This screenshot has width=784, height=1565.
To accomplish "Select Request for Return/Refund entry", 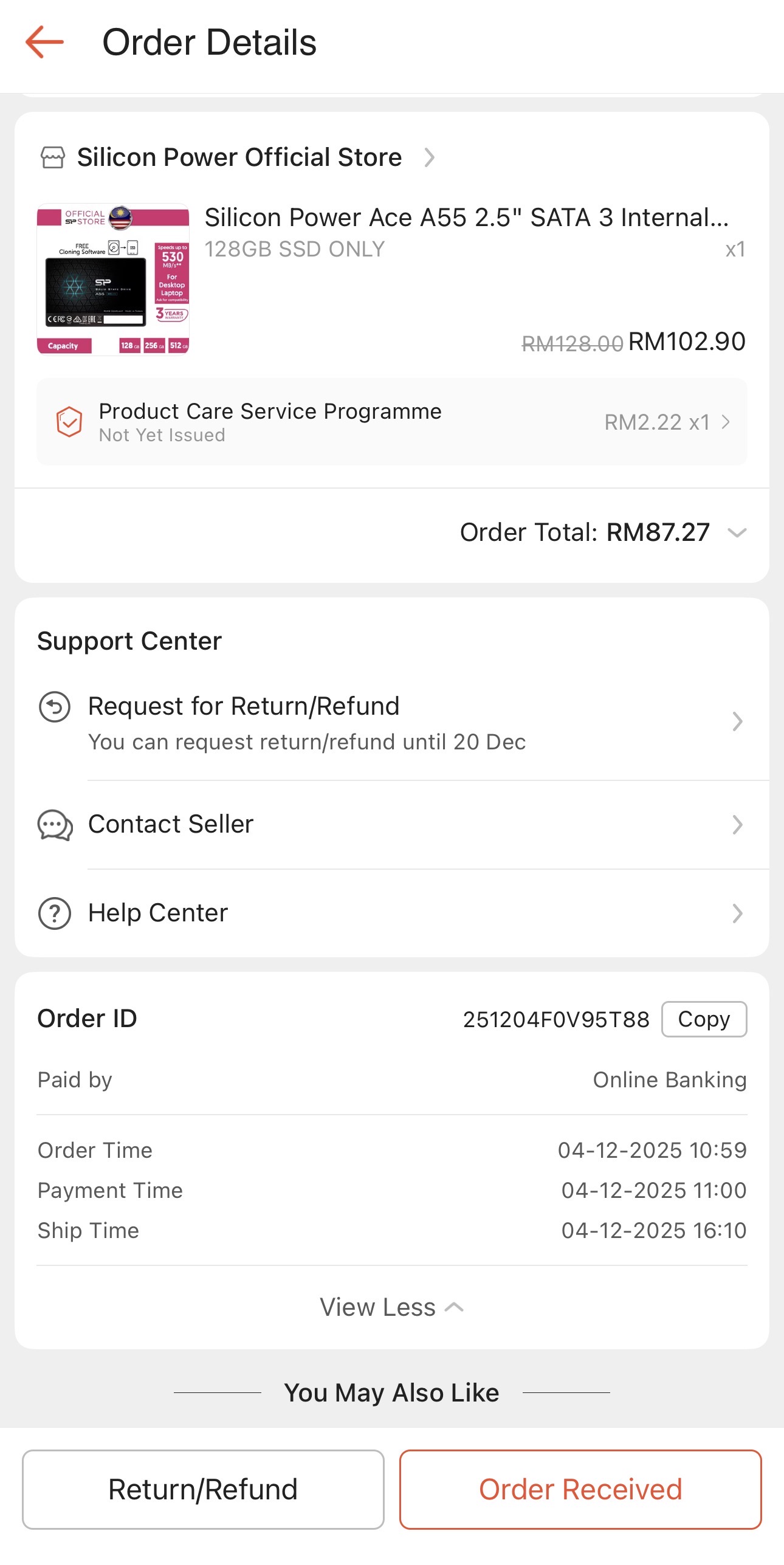I will (244, 707).
